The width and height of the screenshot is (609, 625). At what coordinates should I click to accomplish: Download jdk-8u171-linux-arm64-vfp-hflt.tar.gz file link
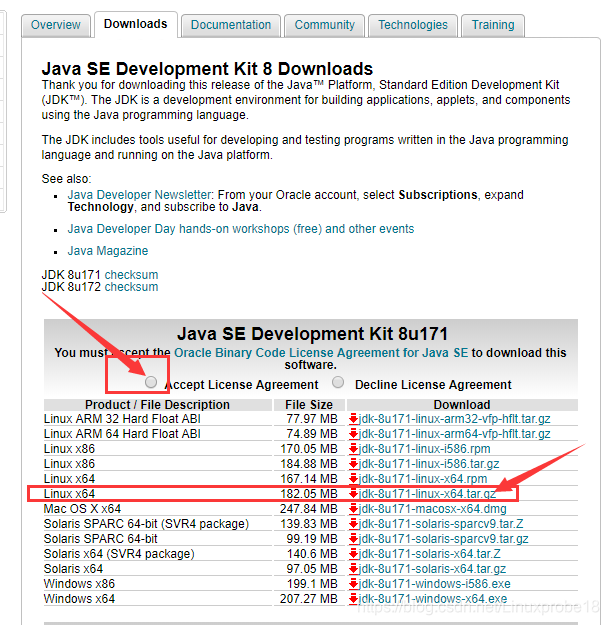click(x=454, y=434)
